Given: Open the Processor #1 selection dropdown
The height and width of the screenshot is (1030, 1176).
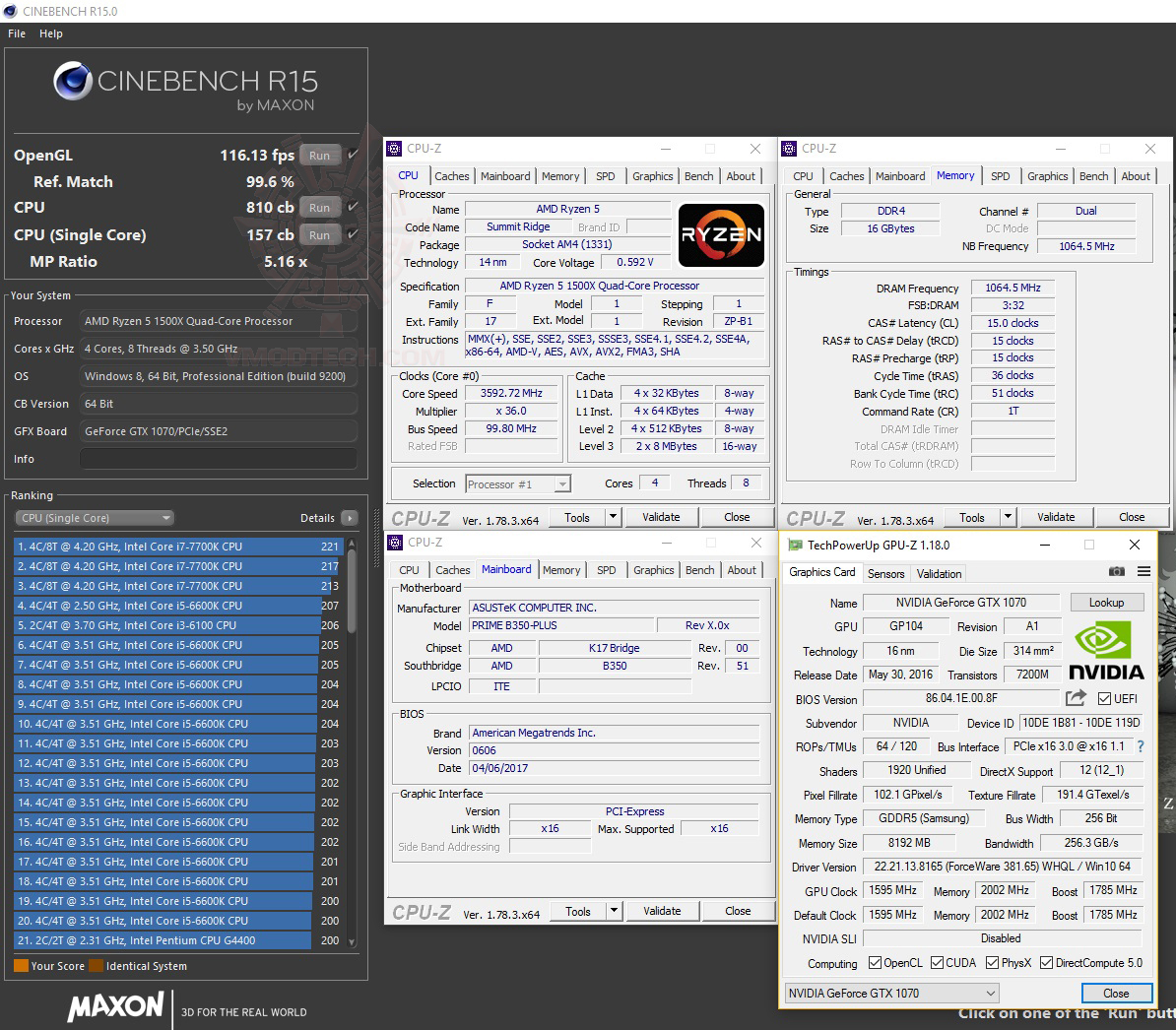Looking at the screenshot, I should pos(517,483).
